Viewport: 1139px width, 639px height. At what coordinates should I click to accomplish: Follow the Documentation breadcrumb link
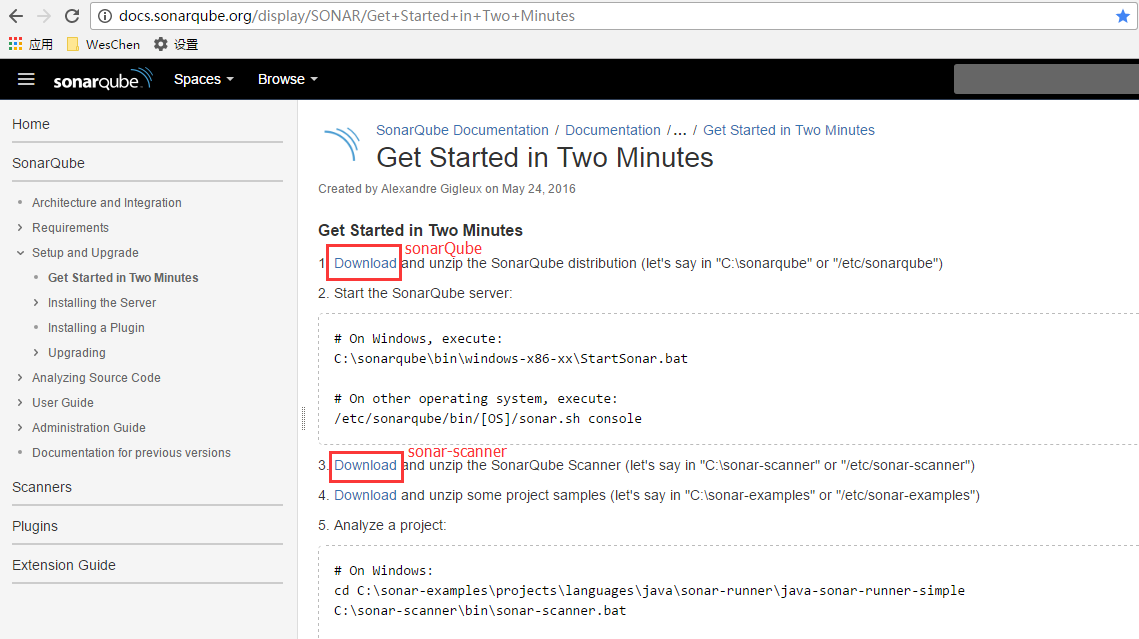(613, 130)
